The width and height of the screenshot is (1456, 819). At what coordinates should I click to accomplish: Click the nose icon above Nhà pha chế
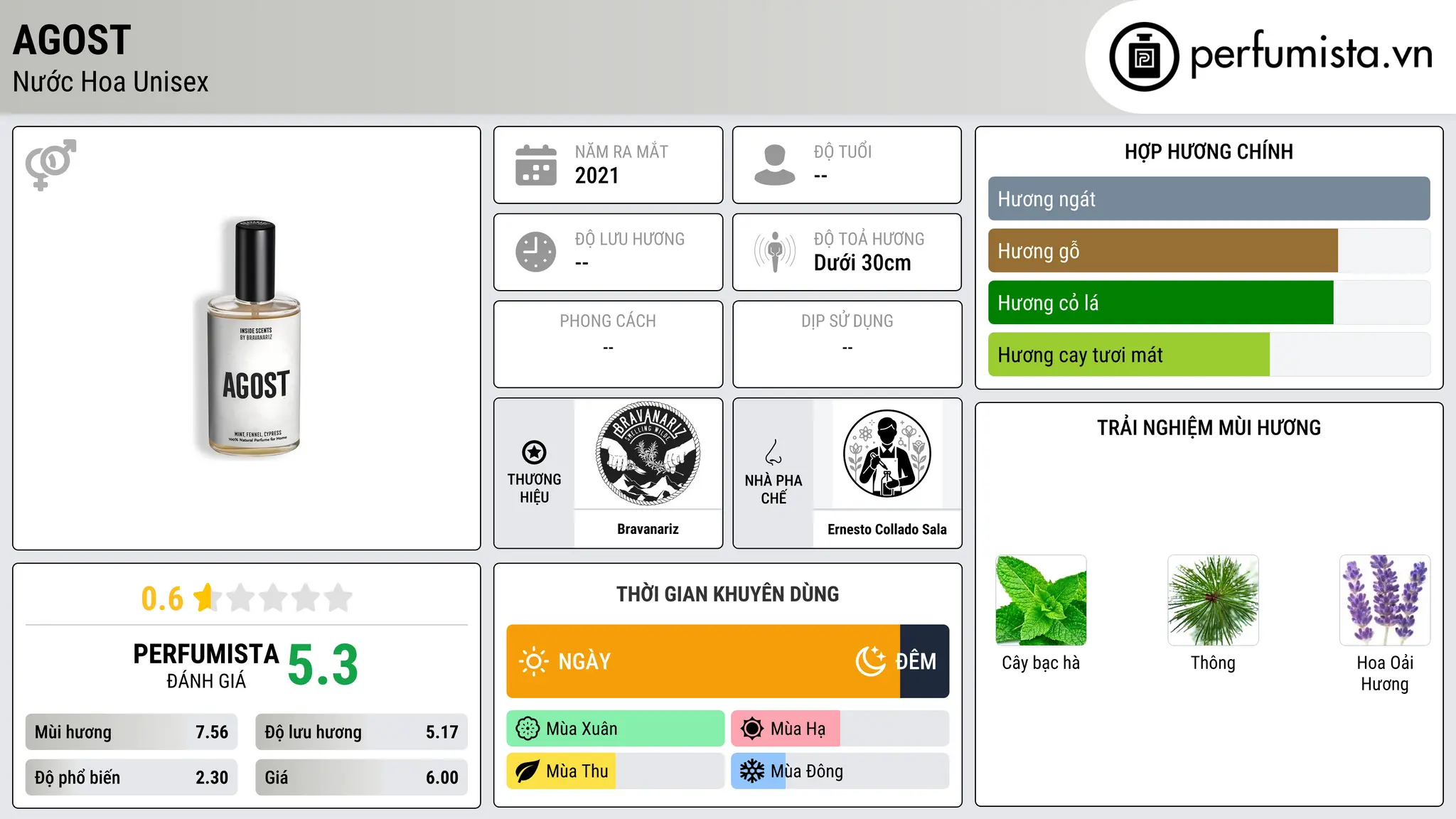click(x=773, y=452)
